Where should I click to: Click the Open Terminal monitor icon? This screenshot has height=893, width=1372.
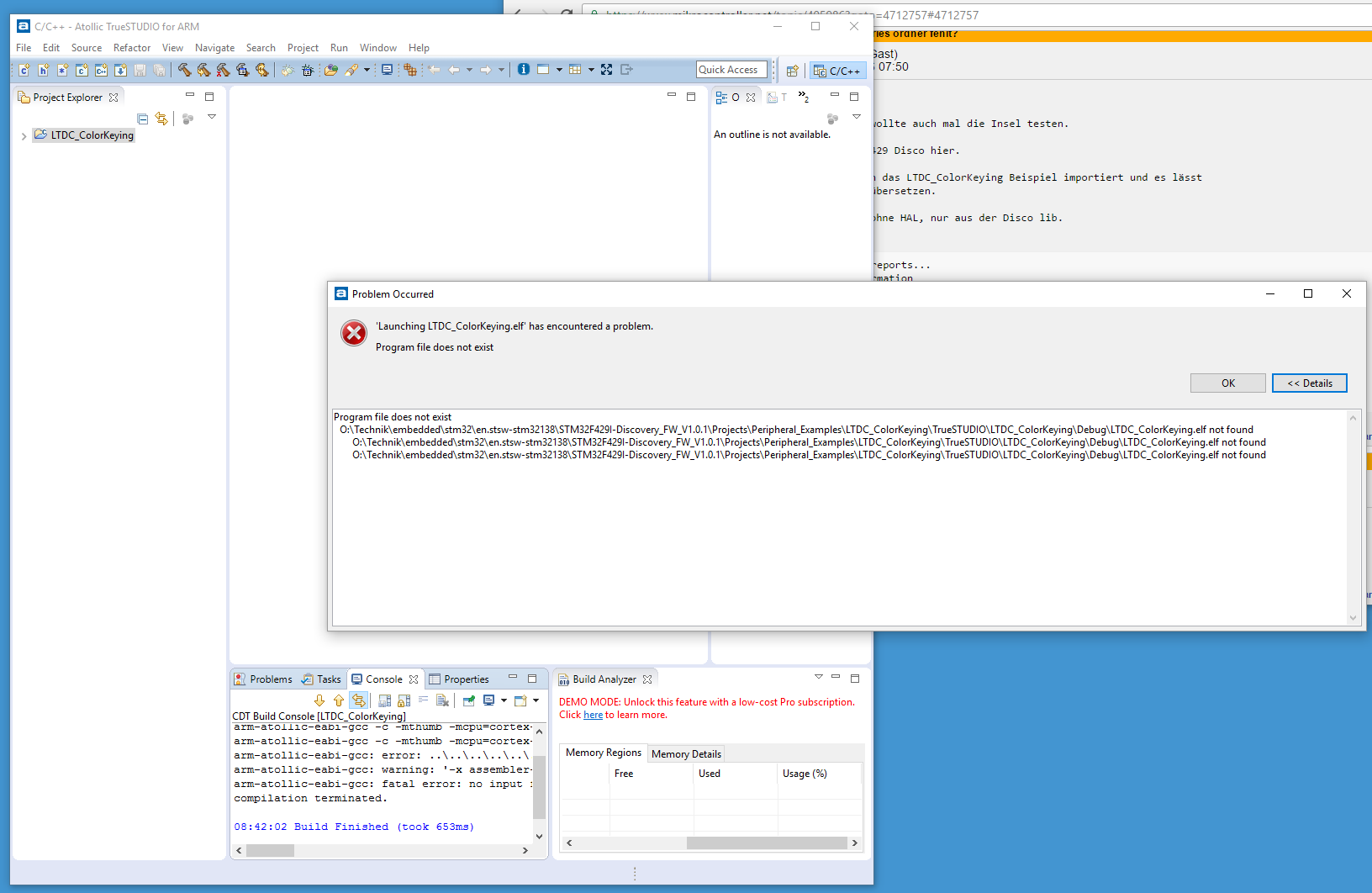coord(386,70)
